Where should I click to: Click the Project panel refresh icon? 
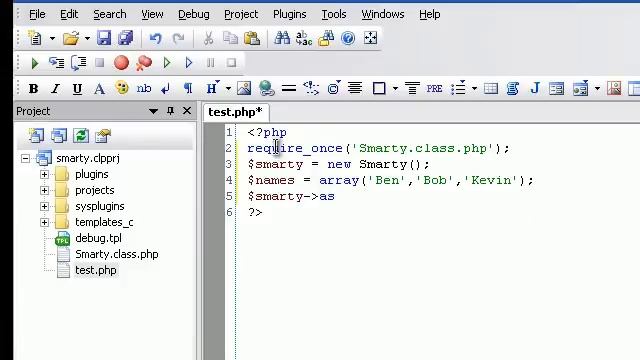(x=81, y=136)
